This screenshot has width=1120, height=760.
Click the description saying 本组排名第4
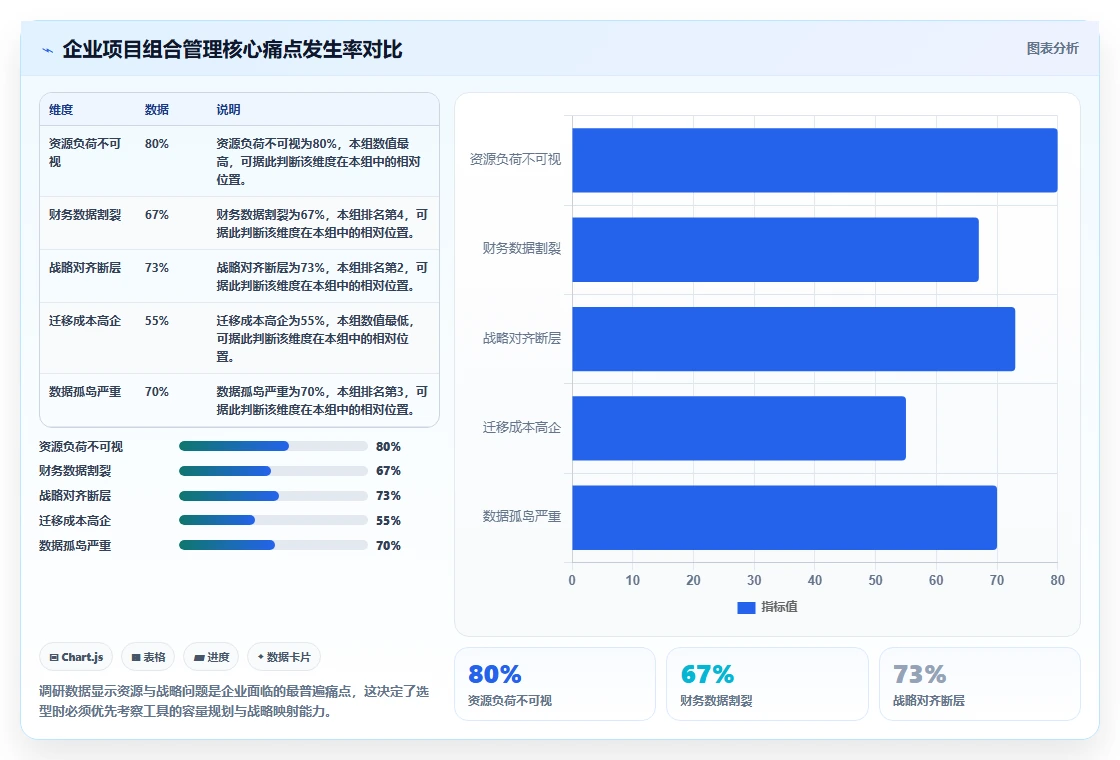coord(322,224)
